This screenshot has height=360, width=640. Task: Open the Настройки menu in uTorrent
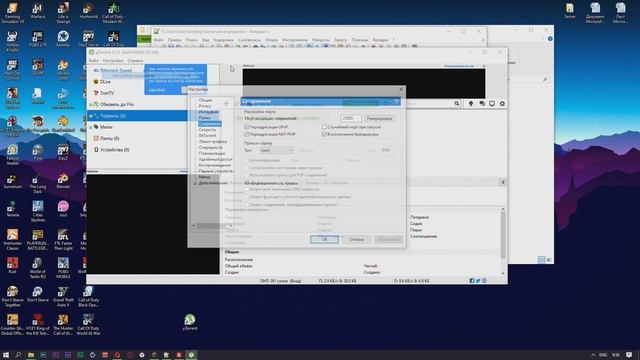pos(113,60)
